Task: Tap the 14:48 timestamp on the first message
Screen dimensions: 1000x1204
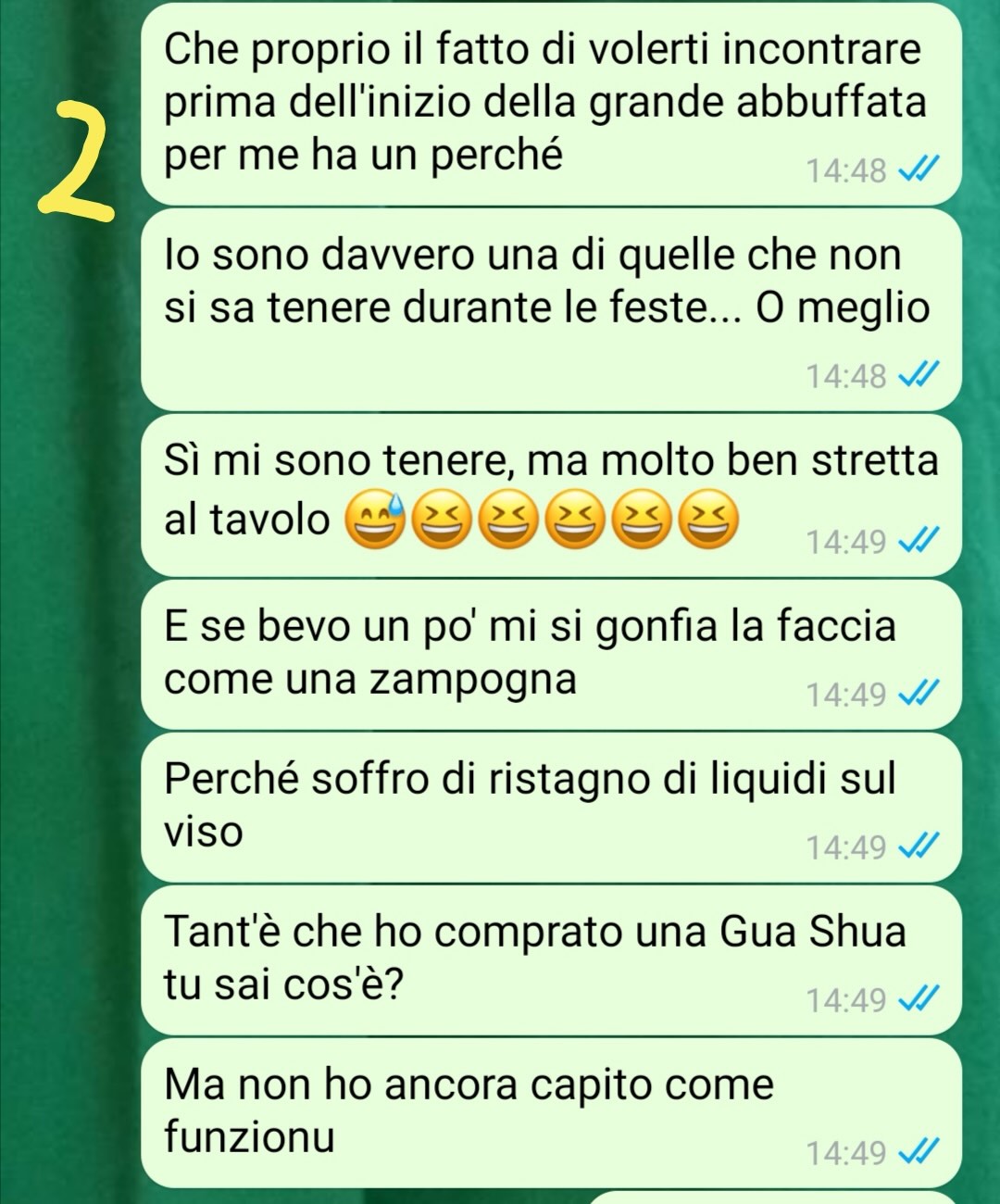Action: tap(846, 171)
